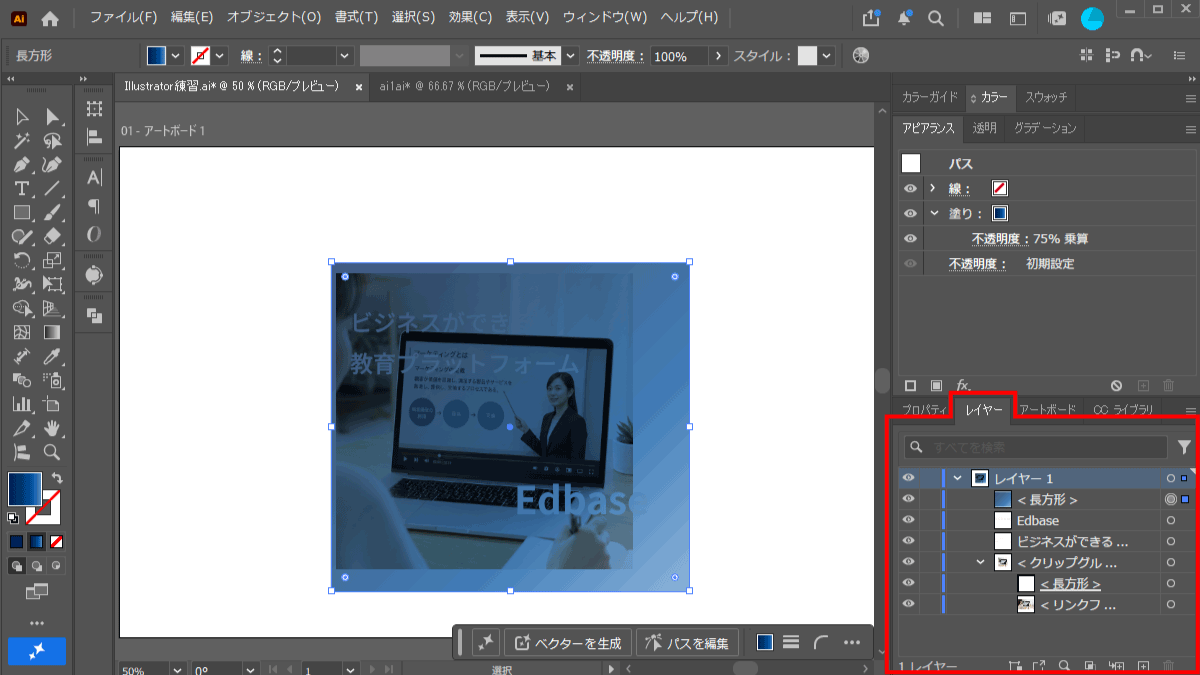The height and width of the screenshot is (675, 1200).
Task: Switch to the スウォッチ tab
Action: (1046, 97)
